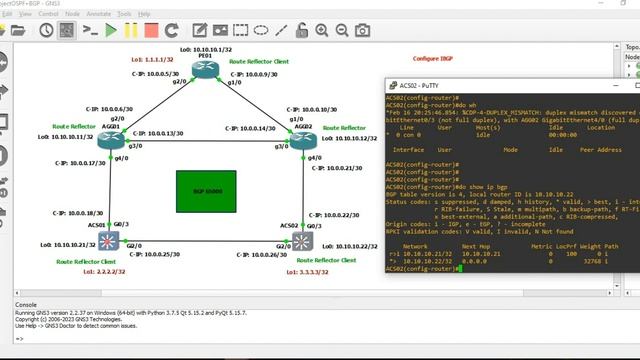Viewport: 640px width, 360px height.
Task: Click the canvas vertical scrollbar up arrow
Action: [x=617, y=47]
